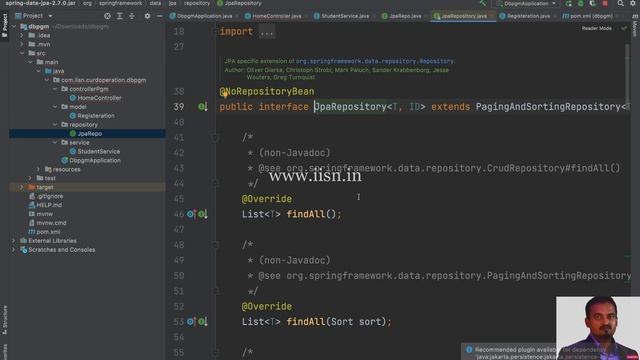The image size is (640, 360).
Task: Collapse the src folder
Action: [x=22, y=53]
